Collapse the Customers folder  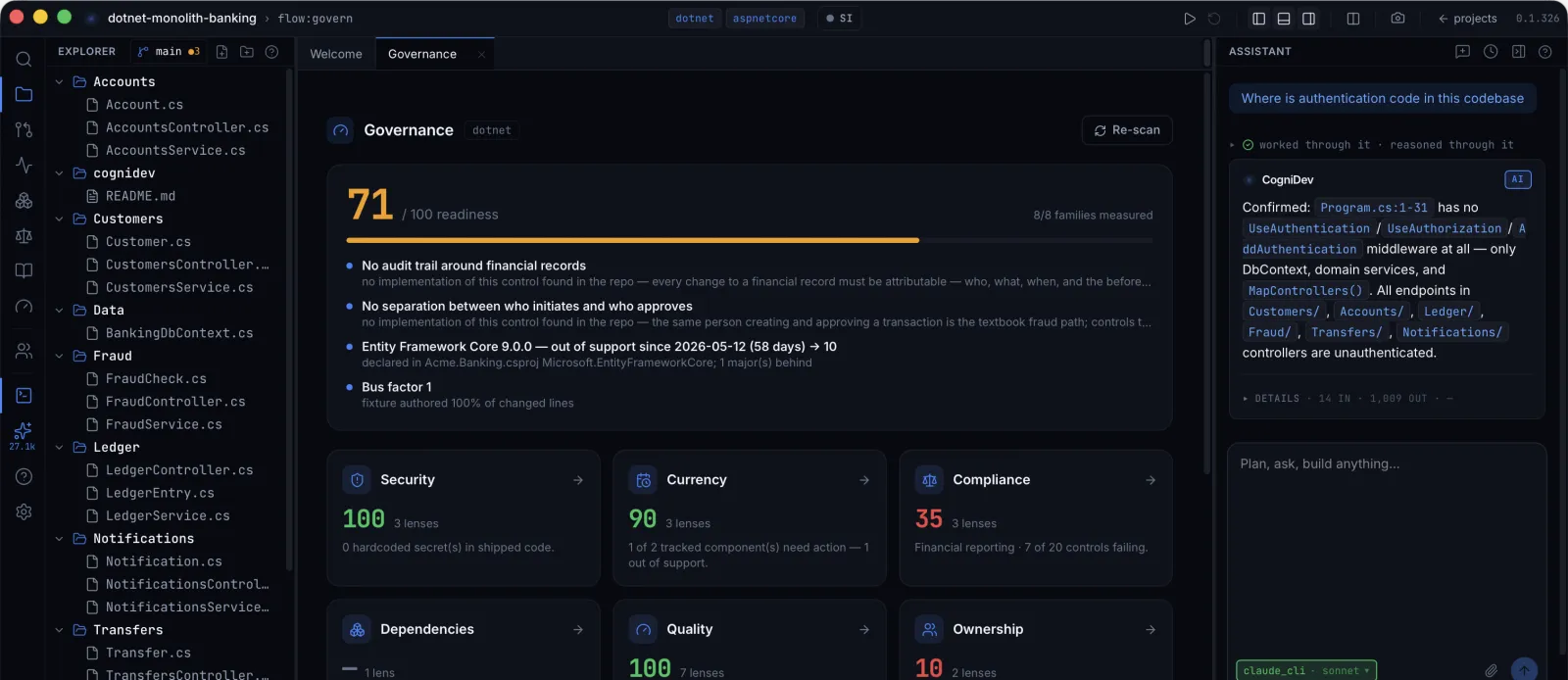point(59,219)
